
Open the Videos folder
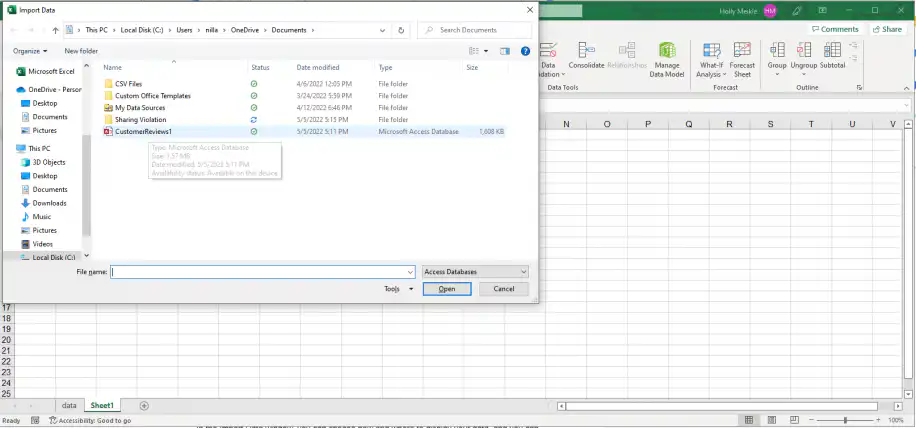[37, 244]
